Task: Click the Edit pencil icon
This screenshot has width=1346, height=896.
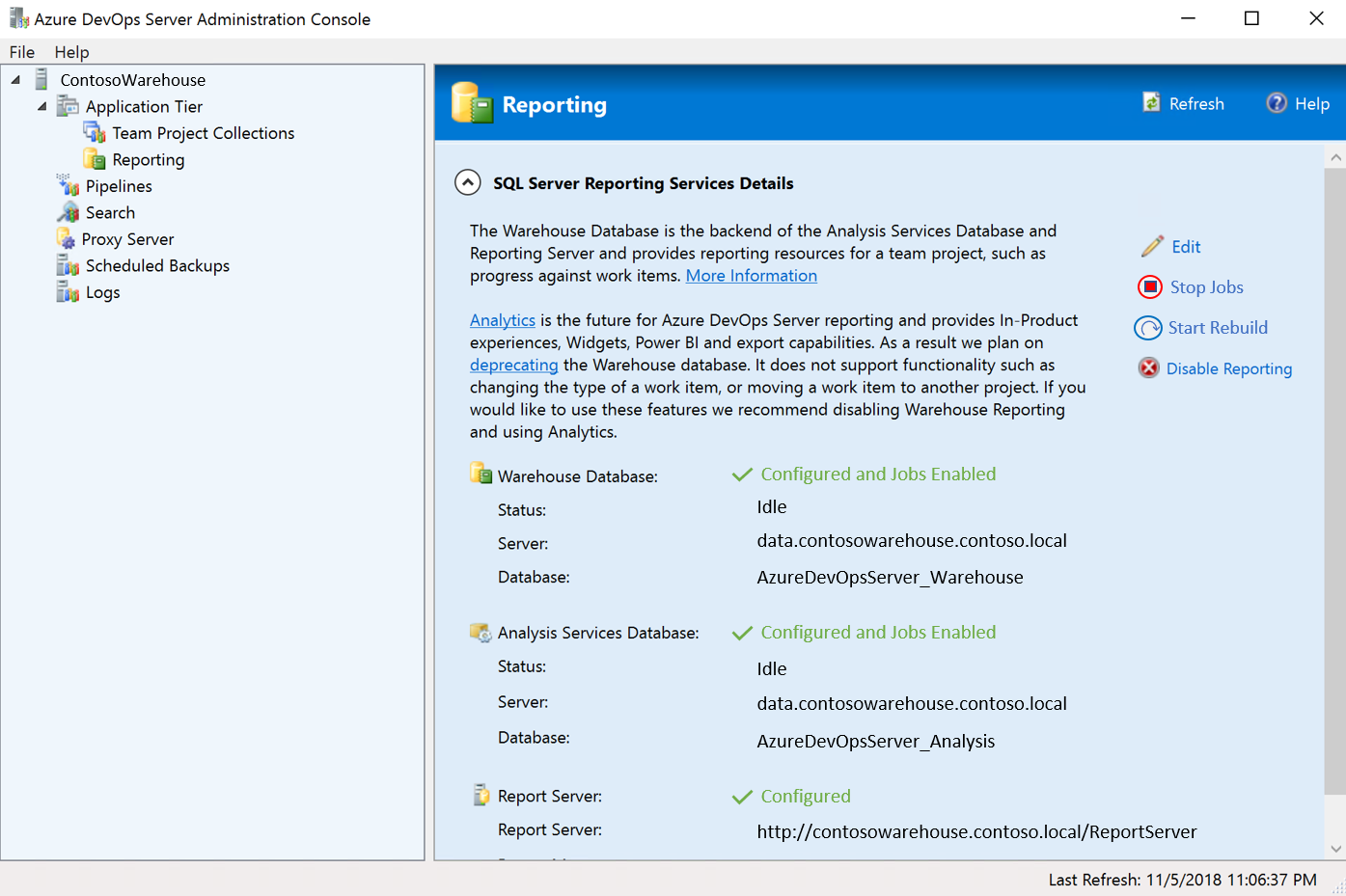Action: (1152, 246)
